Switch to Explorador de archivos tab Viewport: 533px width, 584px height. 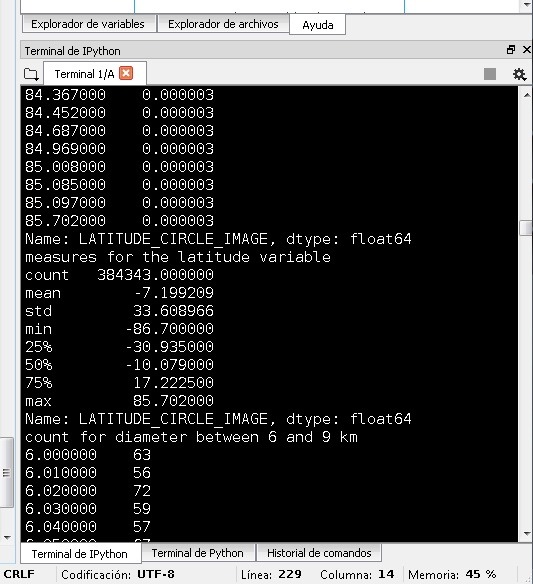tap(223, 24)
